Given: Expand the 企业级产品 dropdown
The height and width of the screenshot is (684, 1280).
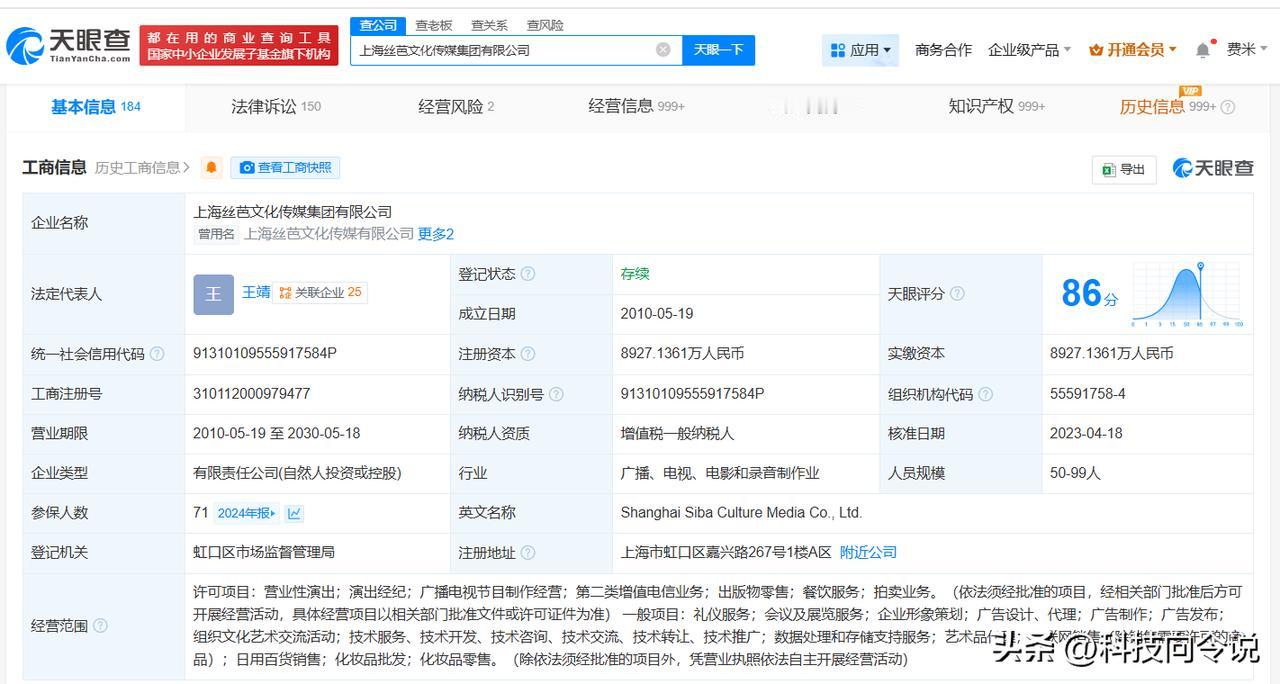Looking at the screenshot, I should 1029,50.
